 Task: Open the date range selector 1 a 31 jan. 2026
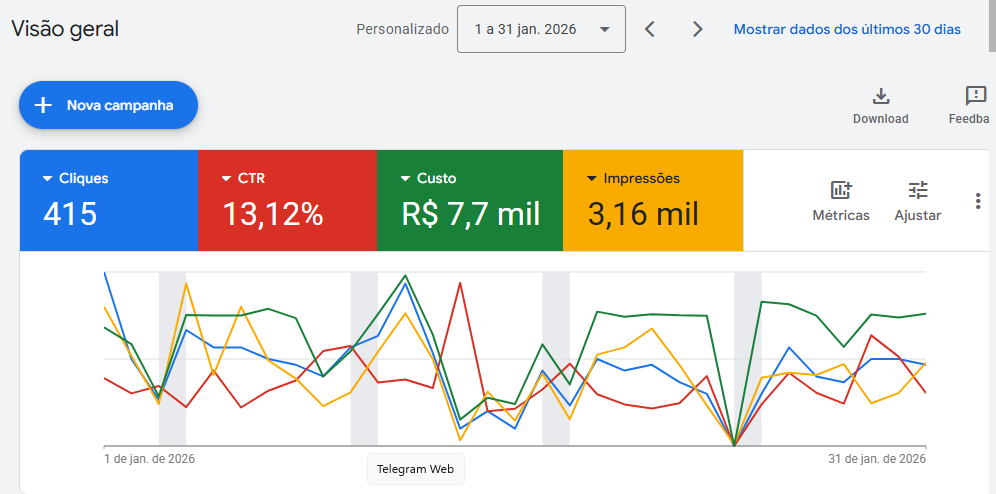pos(541,29)
